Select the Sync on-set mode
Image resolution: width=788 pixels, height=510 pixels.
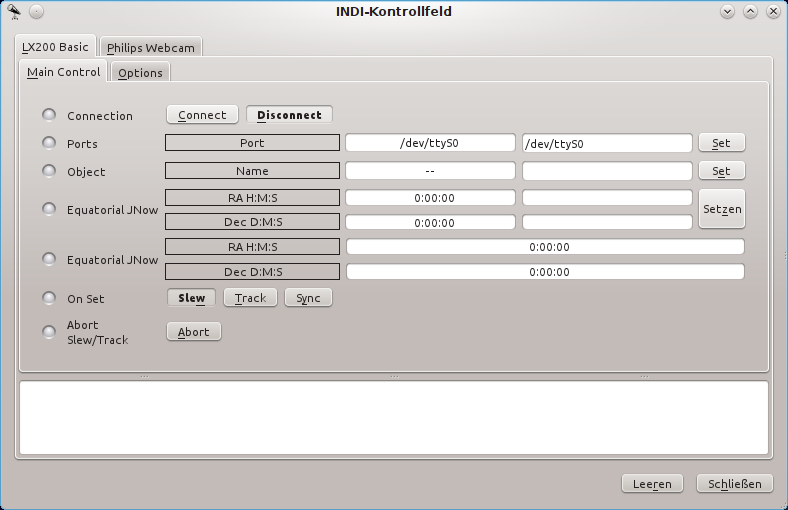tap(308, 298)
